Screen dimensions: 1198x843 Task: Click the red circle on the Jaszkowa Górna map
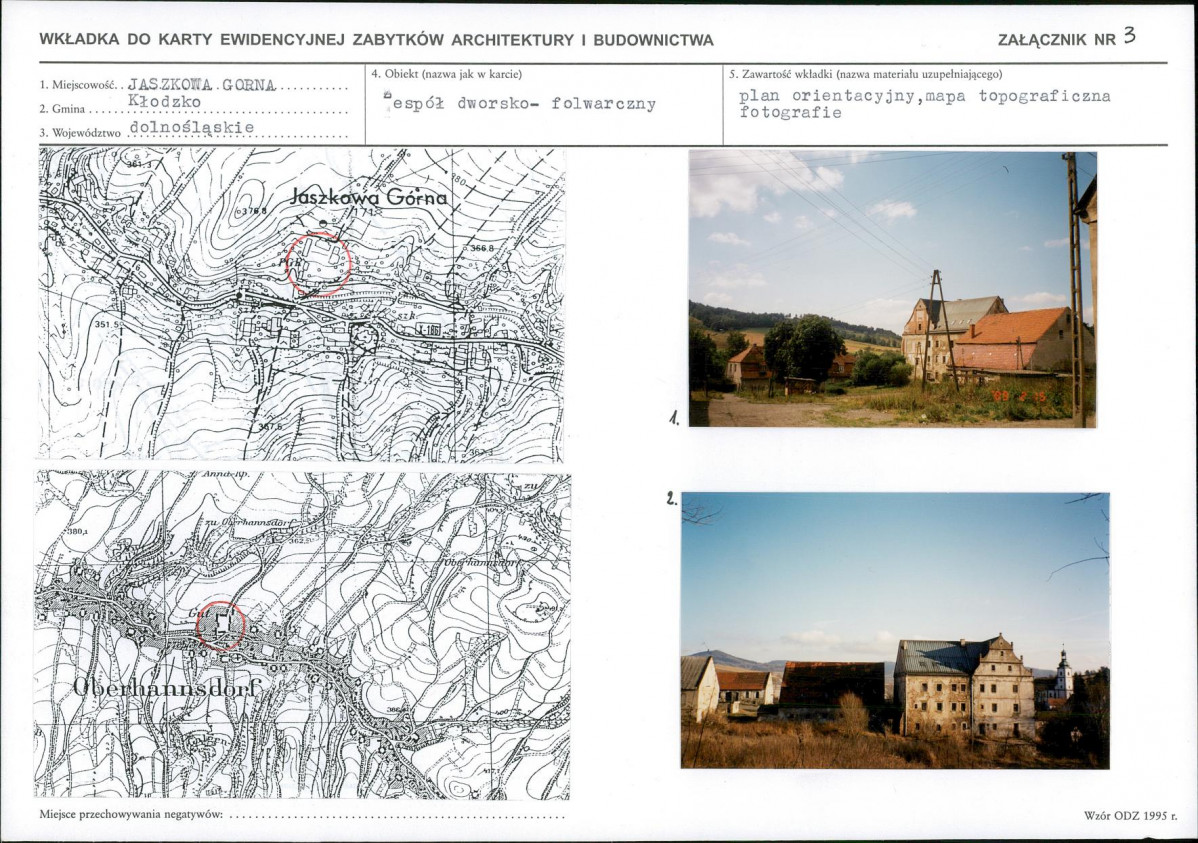[320, 264]
